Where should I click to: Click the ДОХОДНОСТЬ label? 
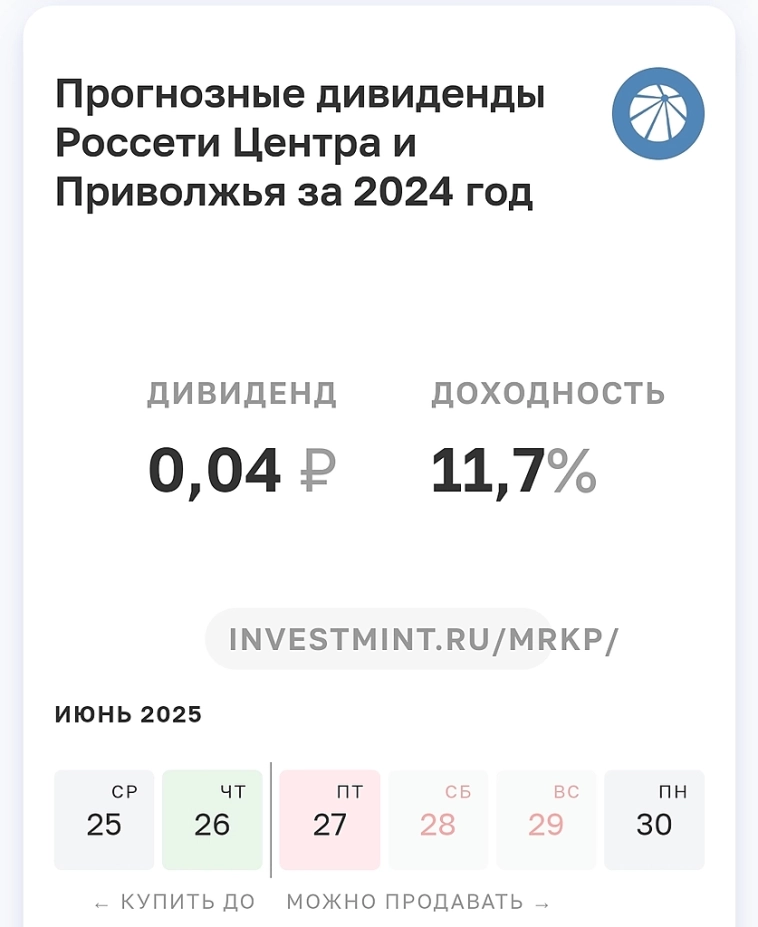(x=548, y=394)
